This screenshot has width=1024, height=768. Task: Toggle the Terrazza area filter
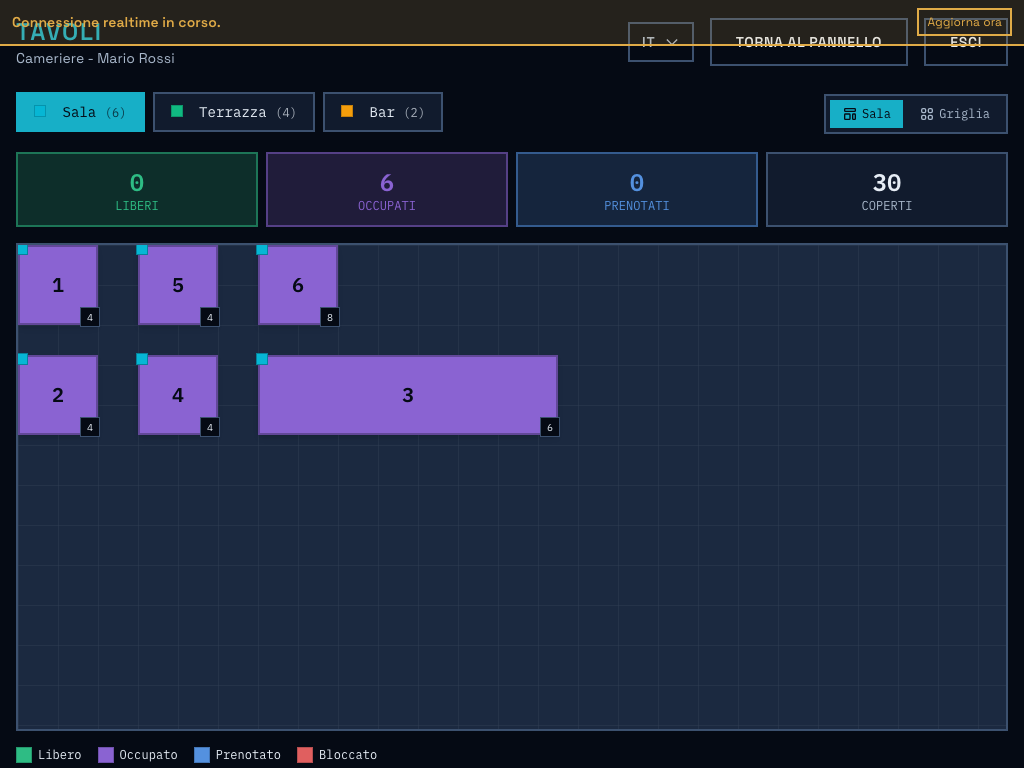[233, 111]
